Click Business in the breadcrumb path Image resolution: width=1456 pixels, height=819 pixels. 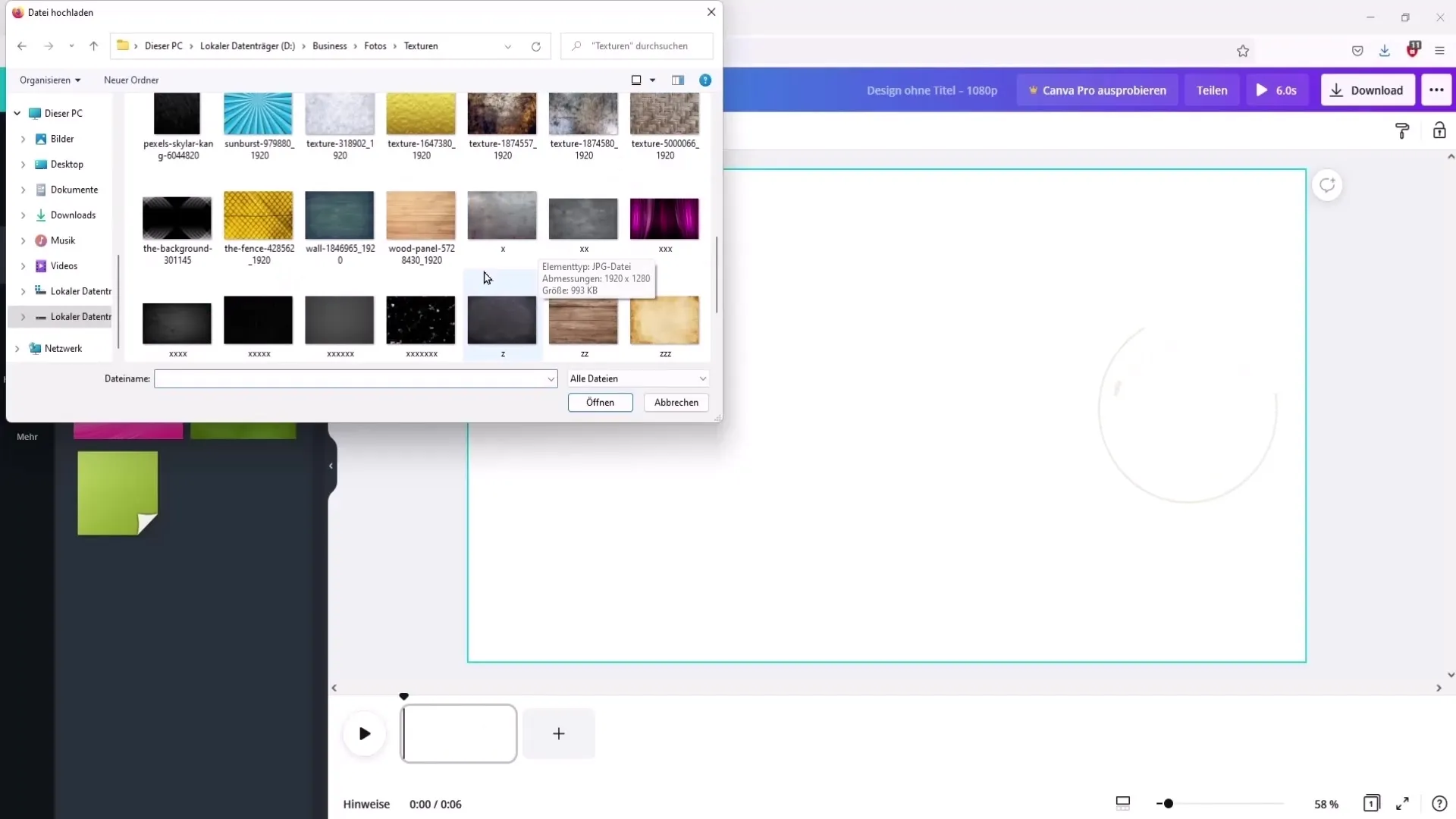[x=330, y=46]
